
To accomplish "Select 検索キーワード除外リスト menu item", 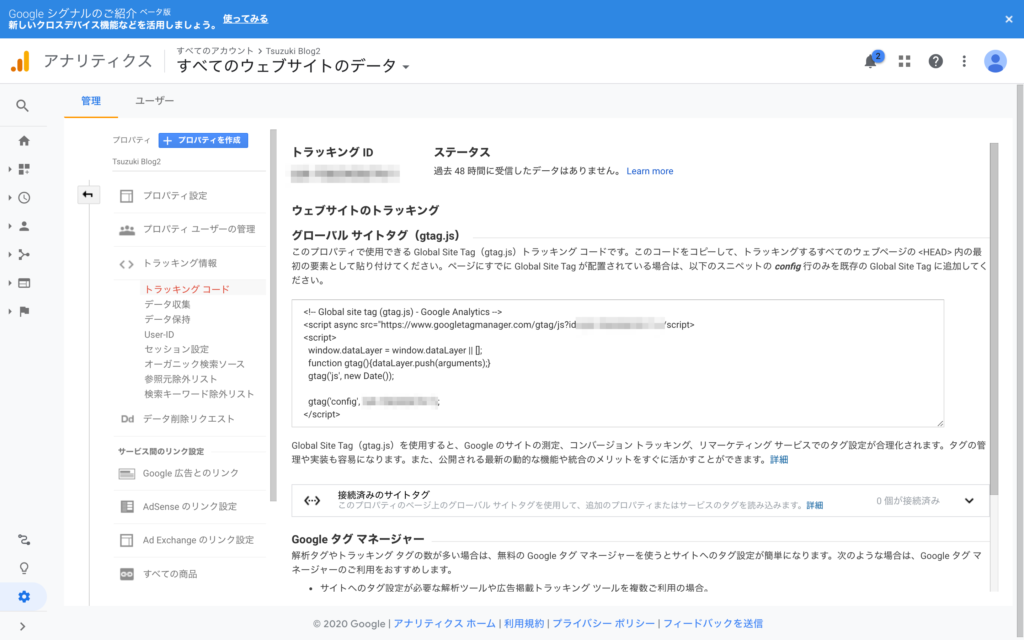I will (x=199, y=394).
